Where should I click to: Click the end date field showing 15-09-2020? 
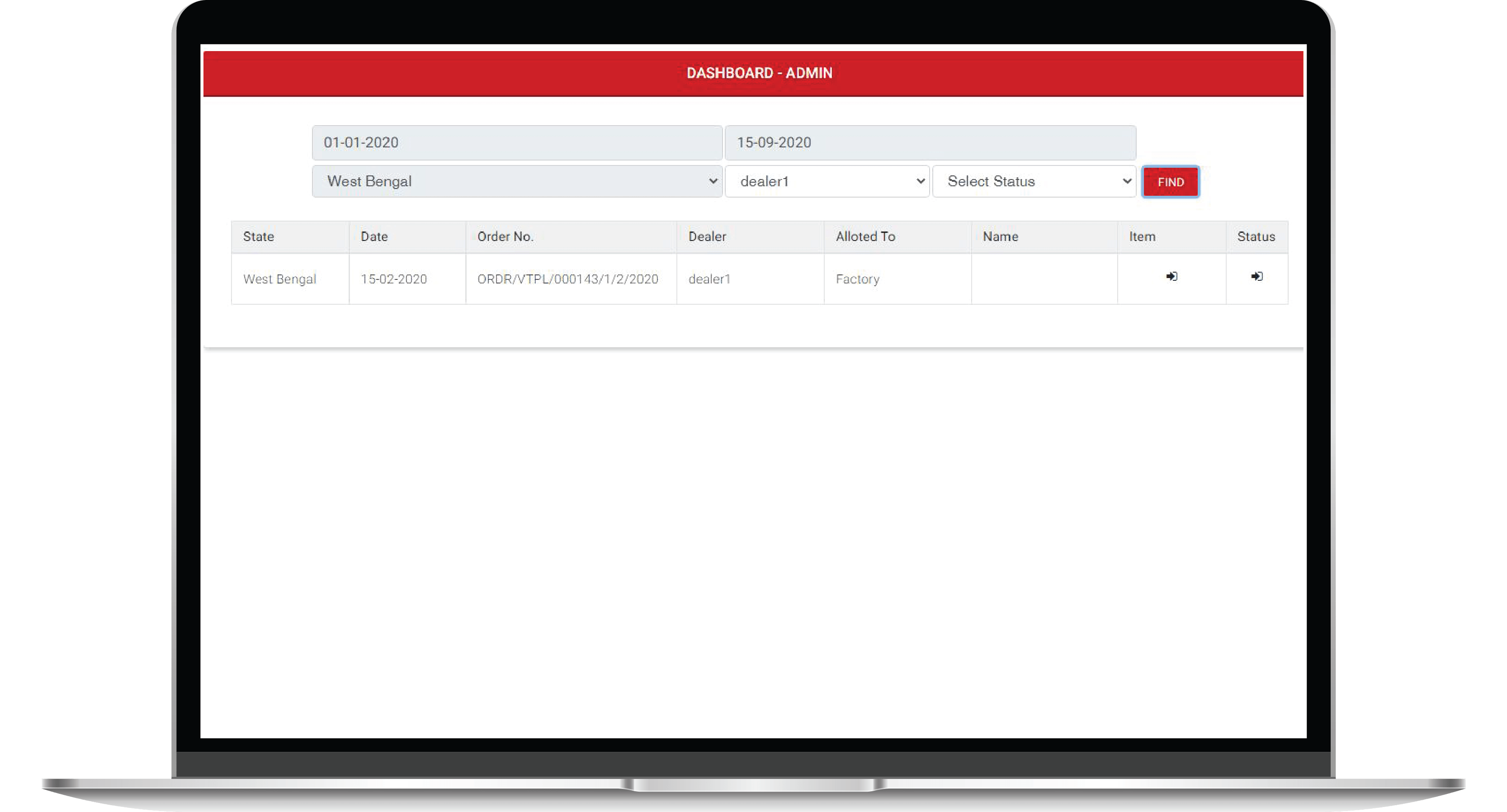tap(930, 142)
